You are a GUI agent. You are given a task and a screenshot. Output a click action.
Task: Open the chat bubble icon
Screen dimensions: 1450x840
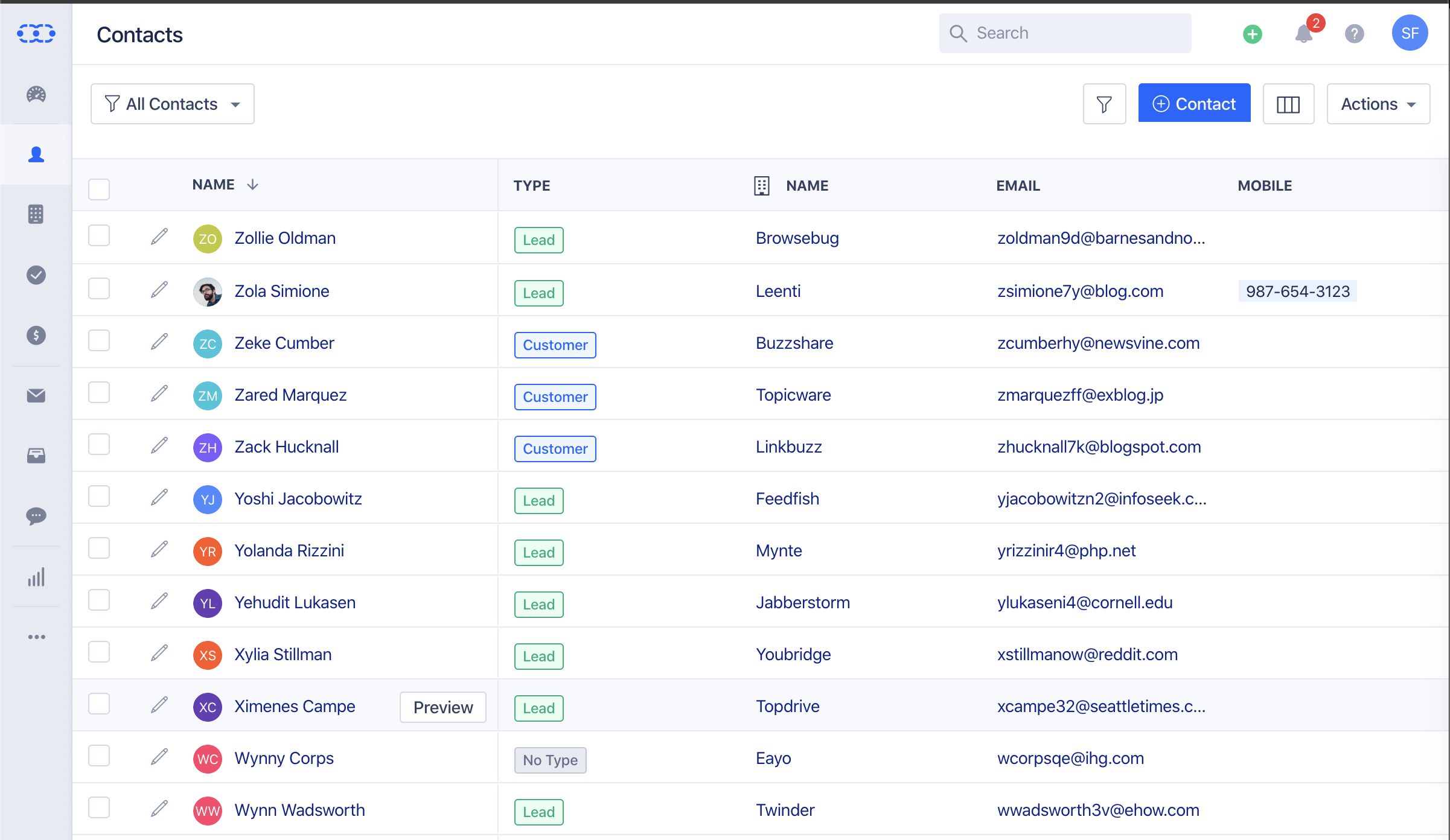tap(36, 516)
